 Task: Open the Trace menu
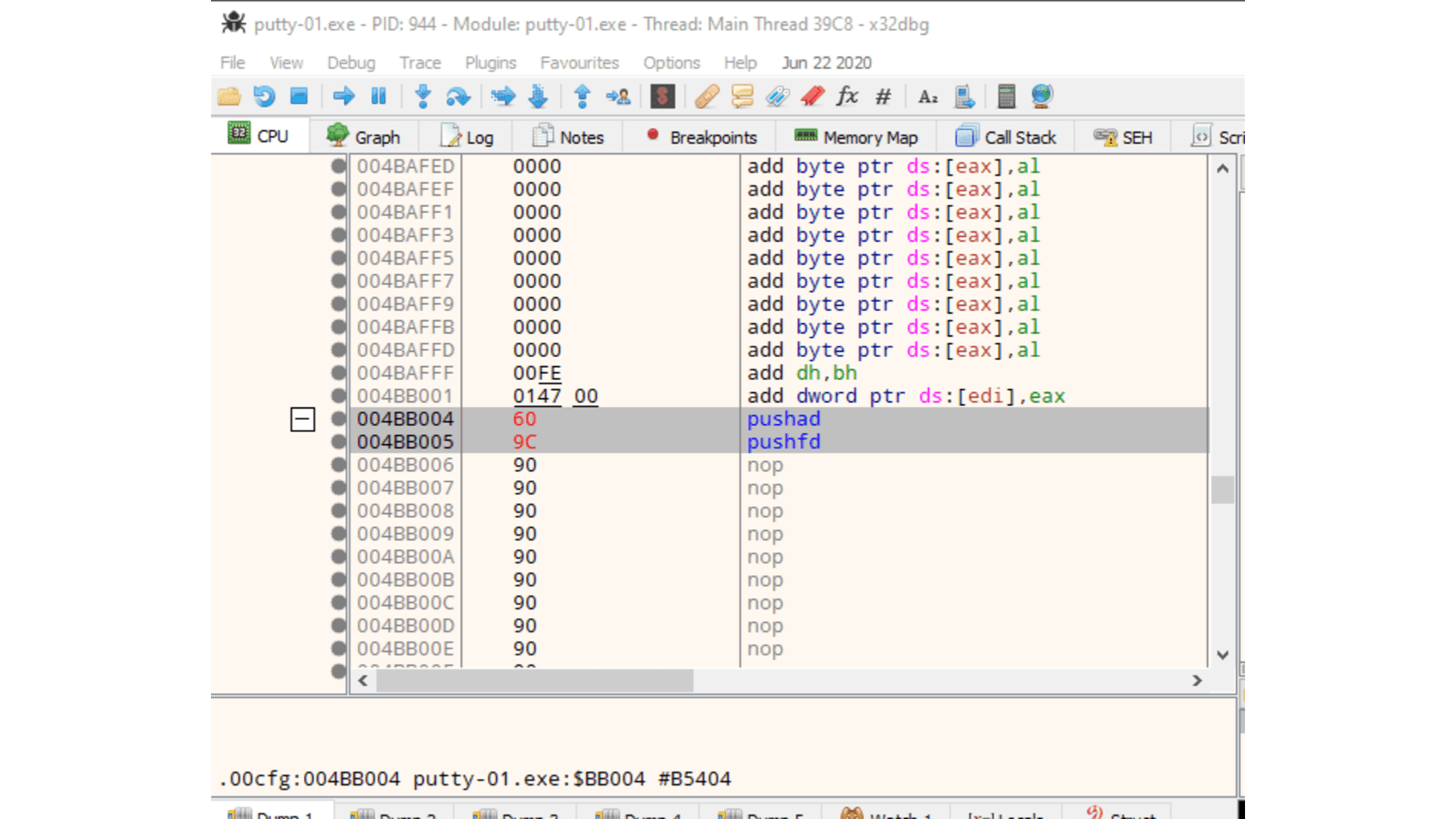[x=420, y=62]
